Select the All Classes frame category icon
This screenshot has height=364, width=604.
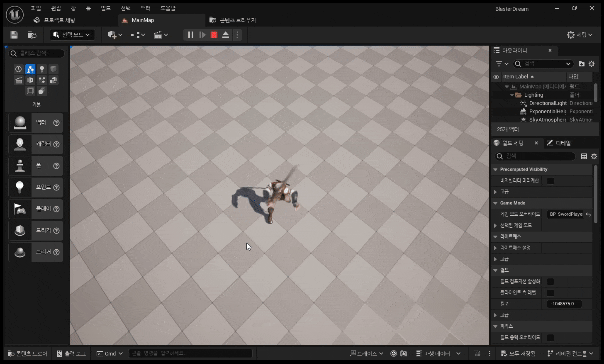click(30, 91)
